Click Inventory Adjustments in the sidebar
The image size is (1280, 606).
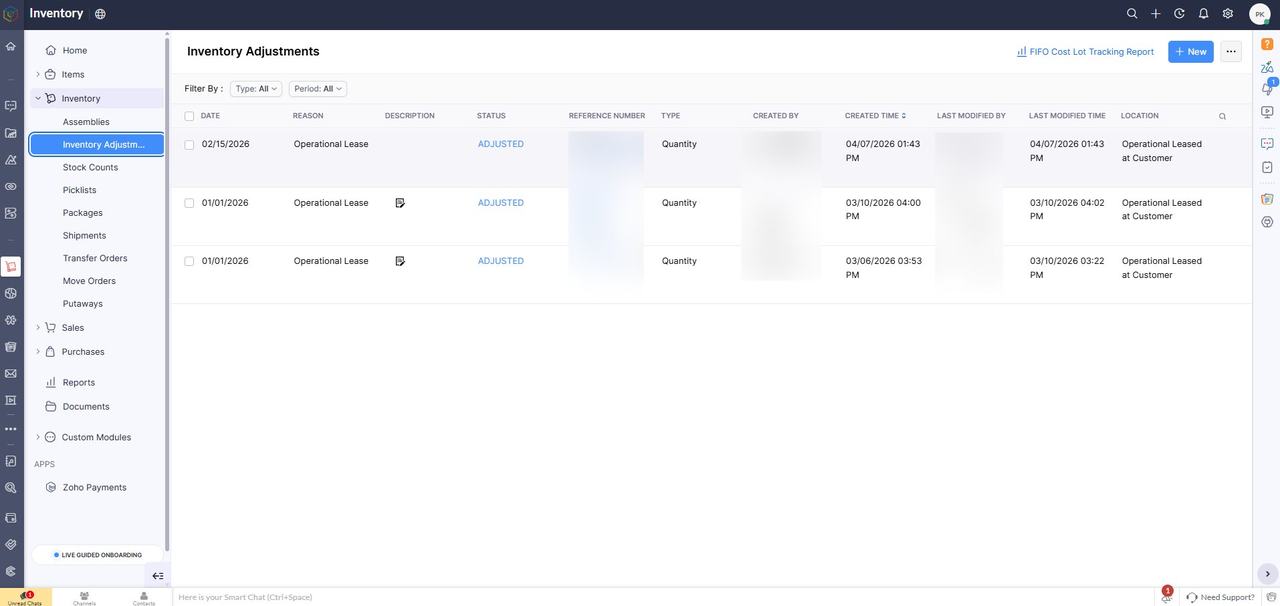coord(97,145)
